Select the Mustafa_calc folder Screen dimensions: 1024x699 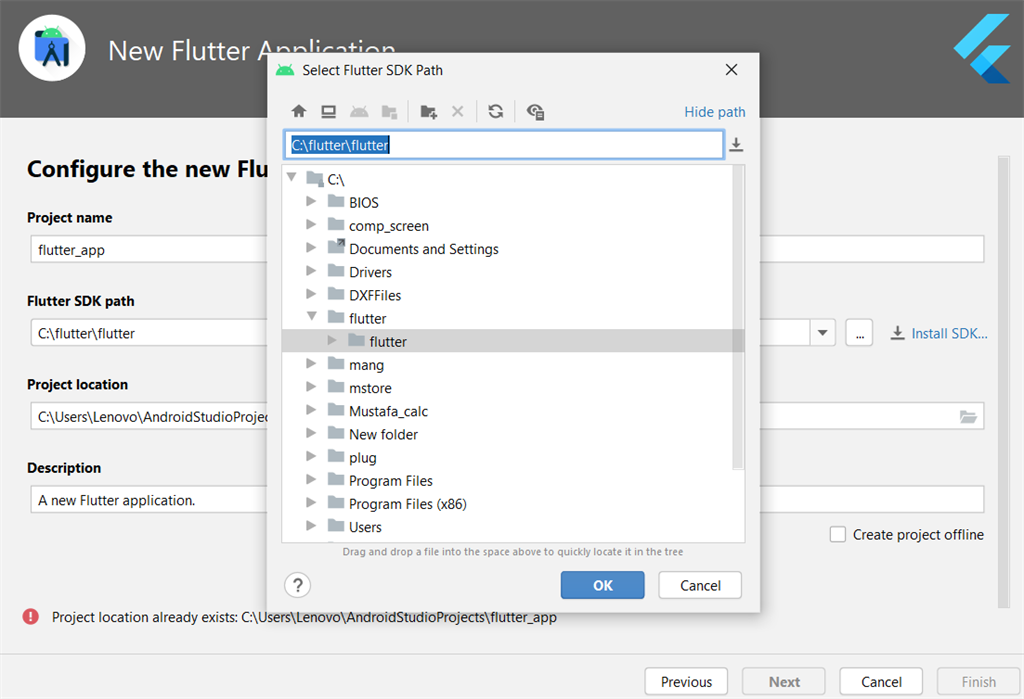click(388, 411)
